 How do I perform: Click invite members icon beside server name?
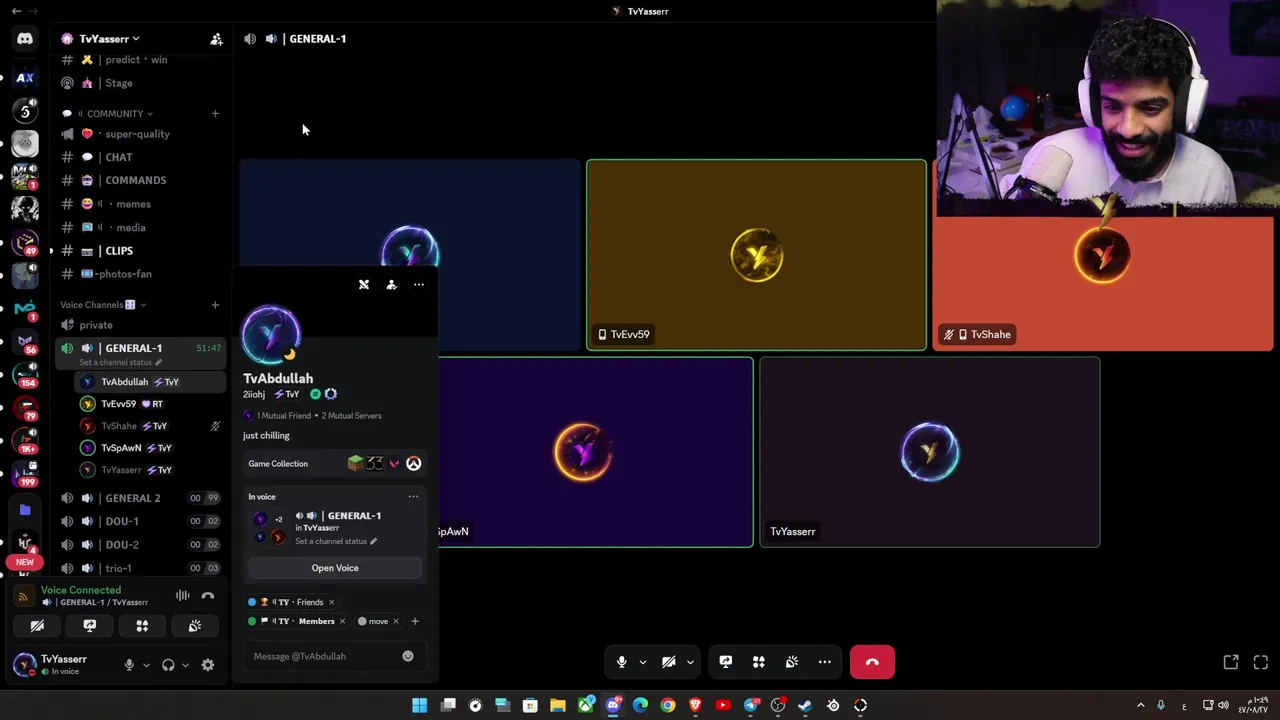(x=216, y=39)
